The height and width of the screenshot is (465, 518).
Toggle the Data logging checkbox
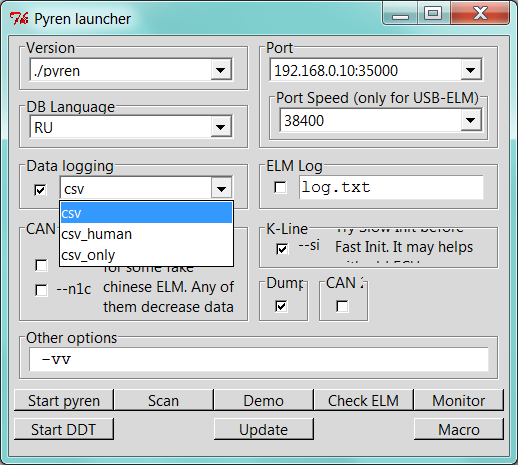(x=40, y=190)
